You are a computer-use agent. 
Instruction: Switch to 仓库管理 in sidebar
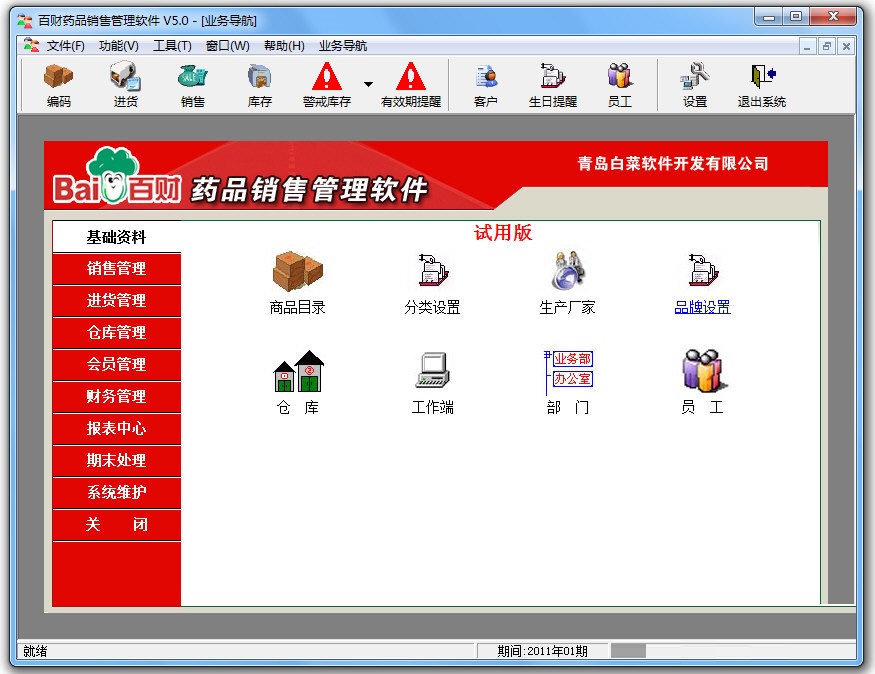pyautogui.click(x=117, y=333)
